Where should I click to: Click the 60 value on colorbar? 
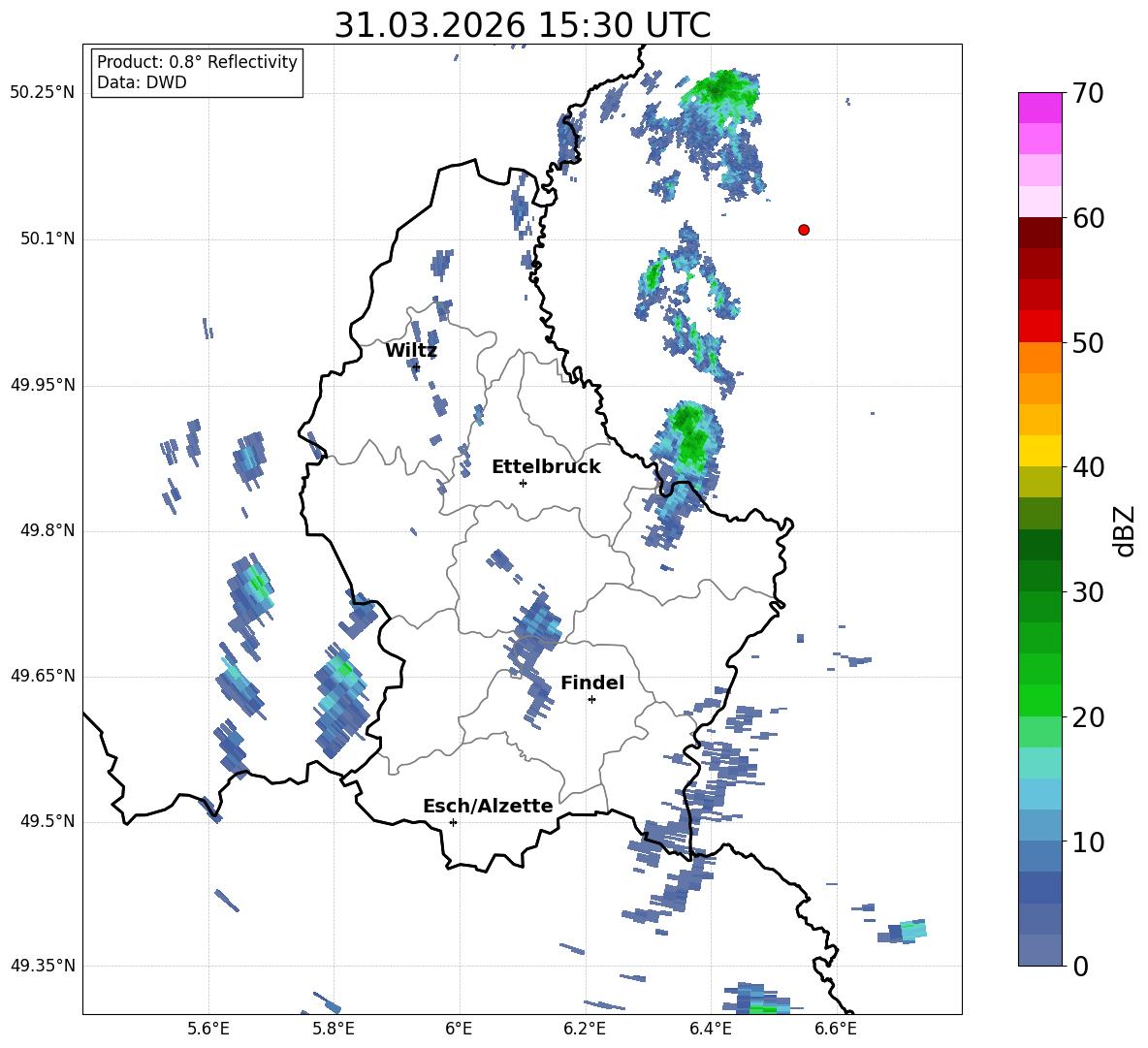[1088, 218]
